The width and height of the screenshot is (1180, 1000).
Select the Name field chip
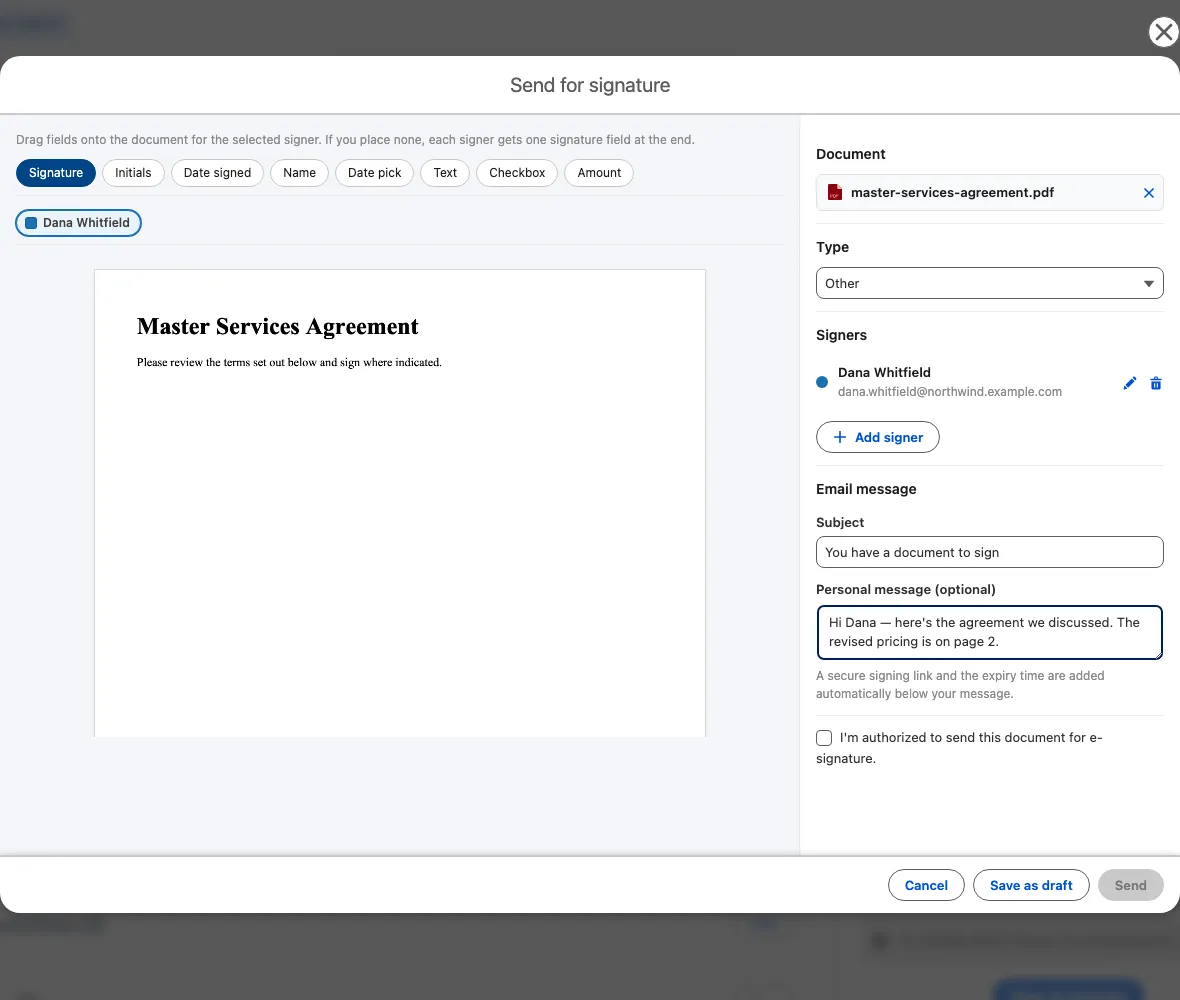[x=300, y=172]
